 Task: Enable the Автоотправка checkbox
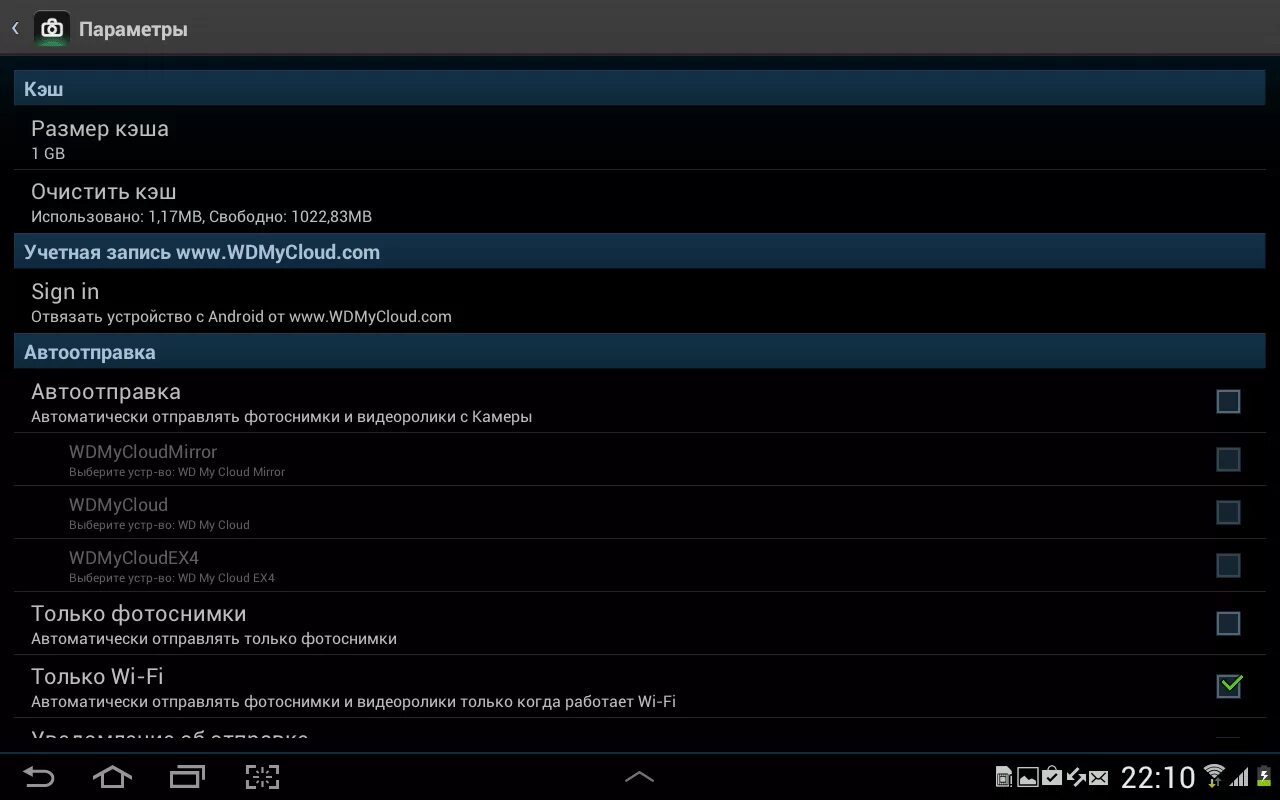[1228, 401]
